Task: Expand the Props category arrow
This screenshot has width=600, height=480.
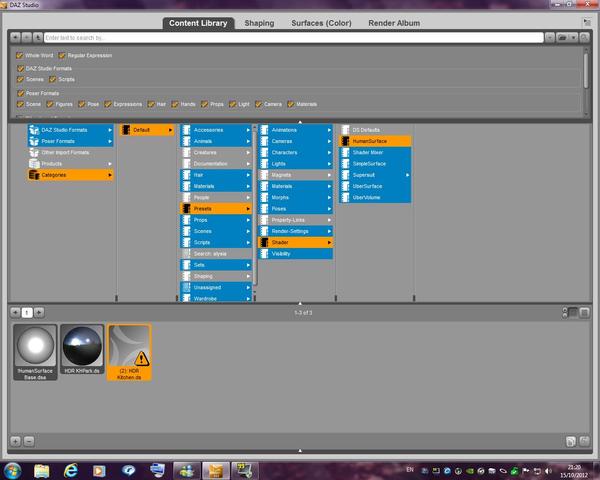Action: 248,220
